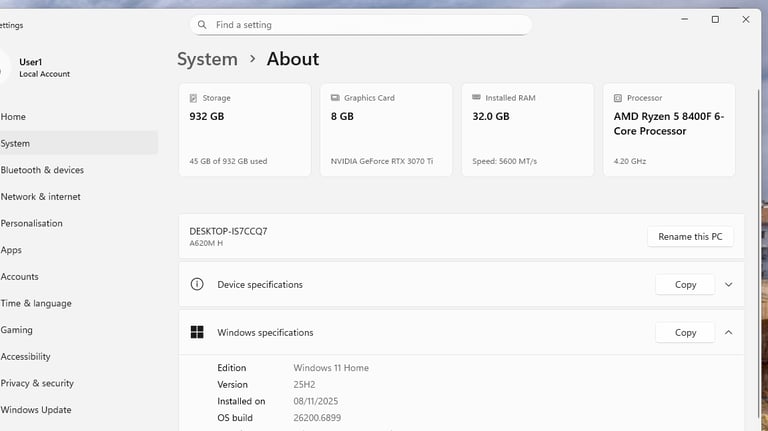Click the Storage card icon
768x431 pixels.
(x=193, y=98)
